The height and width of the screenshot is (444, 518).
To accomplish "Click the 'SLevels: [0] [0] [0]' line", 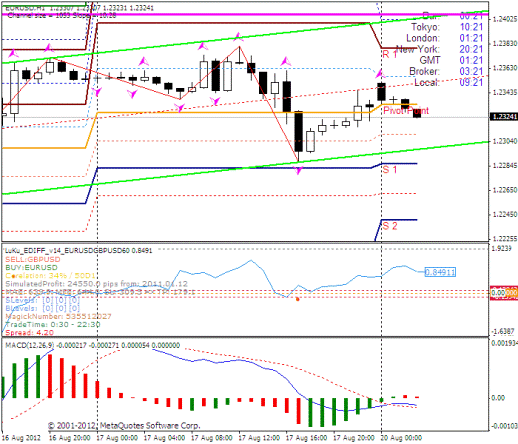I will point(42,300).
